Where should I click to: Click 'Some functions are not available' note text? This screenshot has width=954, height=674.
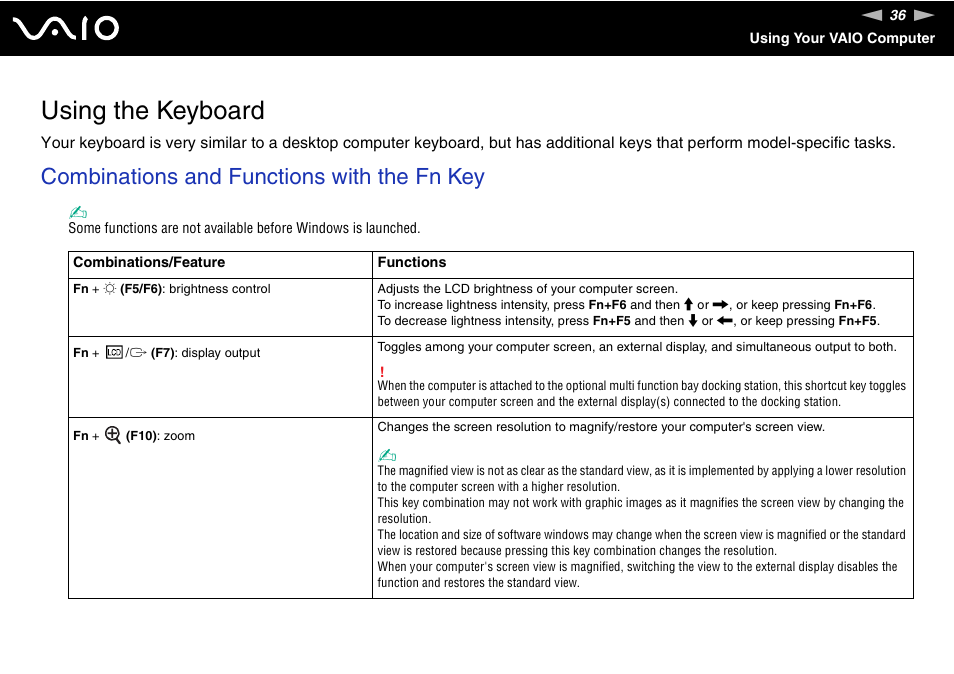click(x=244, y=228)
